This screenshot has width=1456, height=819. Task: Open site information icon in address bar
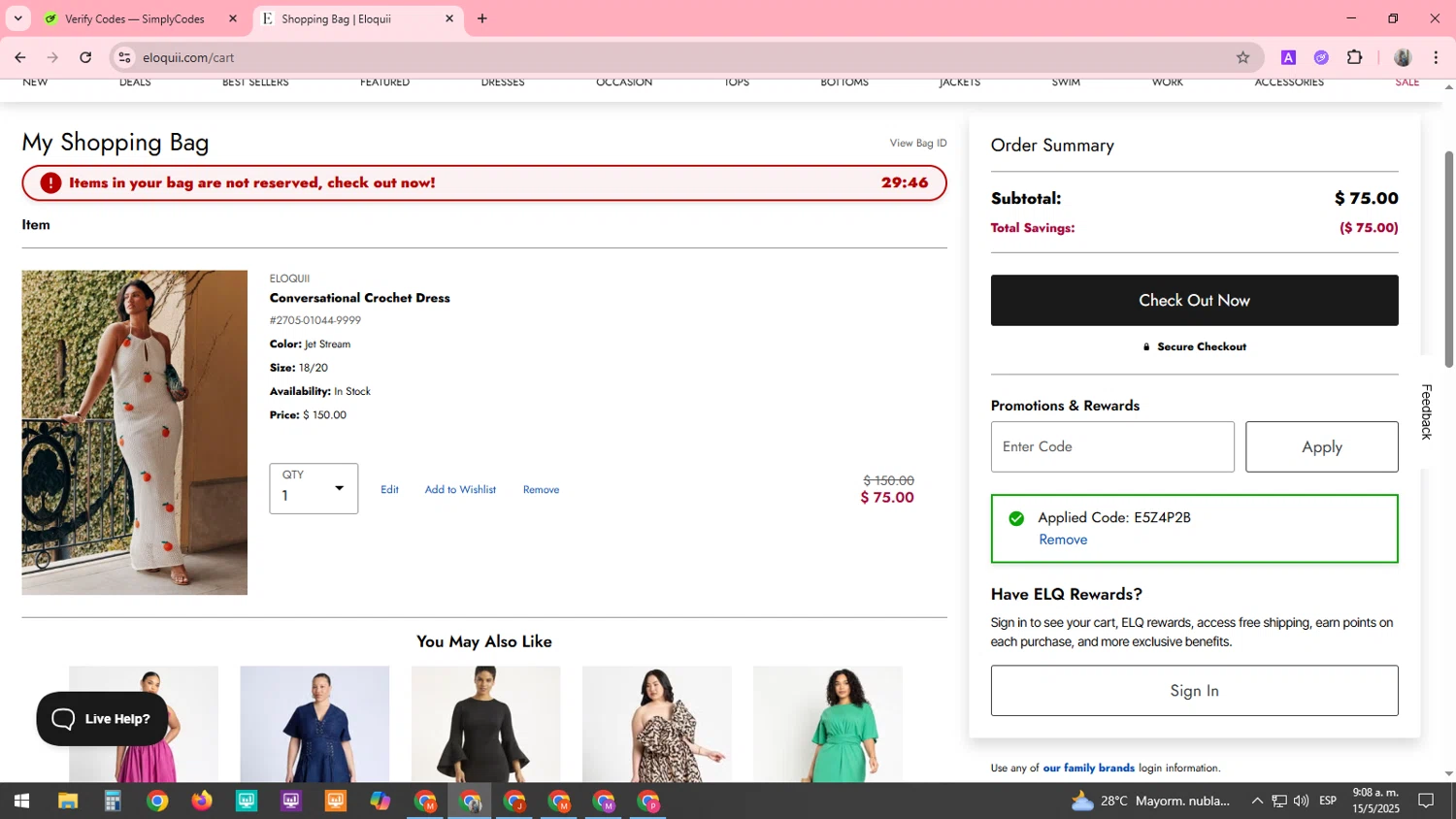pos(124,57)
